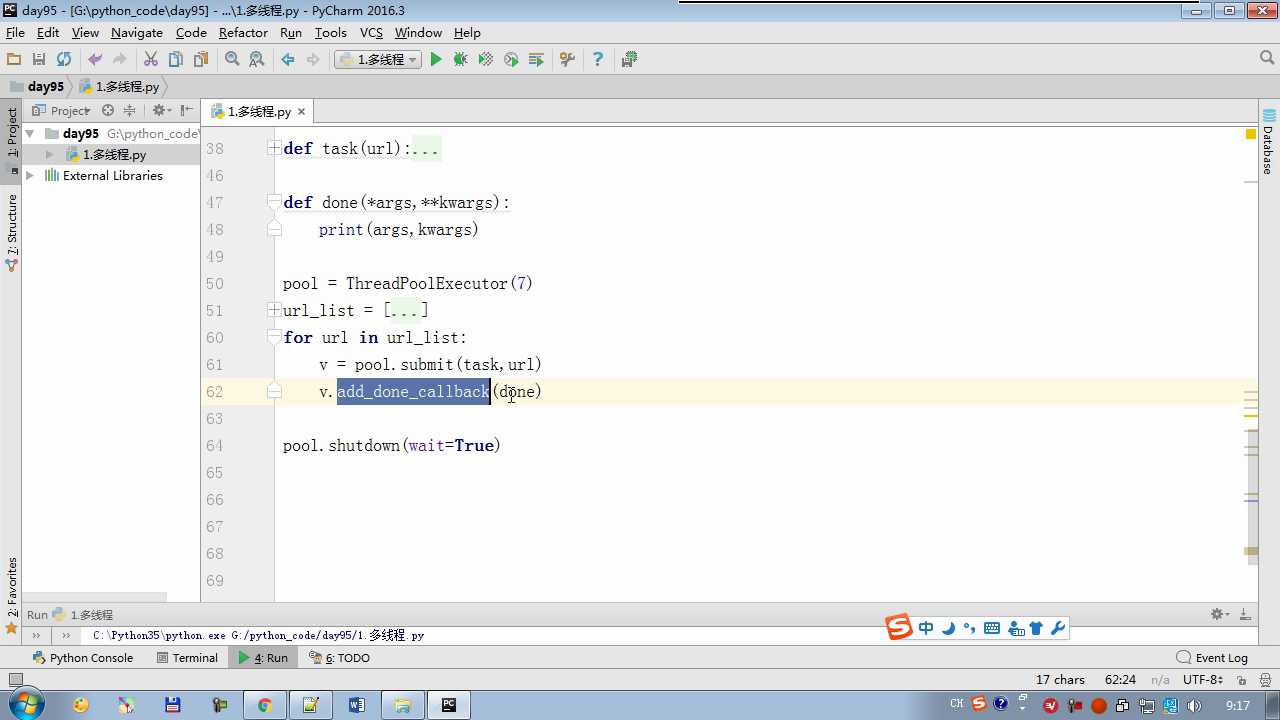The width and height of the screenshot is (1280, 720).
Task: Close the 1.多线程.py editor tab
Action: pyautogui.click(x=301, y=112)
